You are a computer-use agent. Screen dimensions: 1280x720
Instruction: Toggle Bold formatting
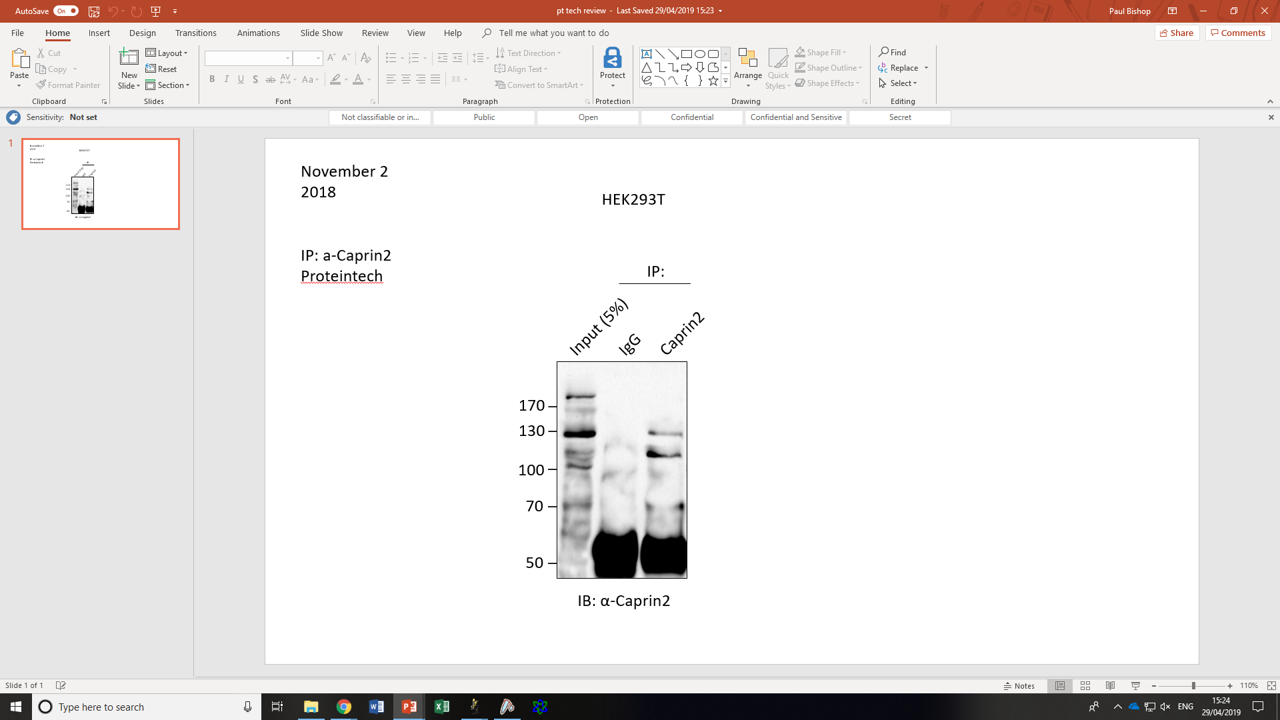point(212,79)
